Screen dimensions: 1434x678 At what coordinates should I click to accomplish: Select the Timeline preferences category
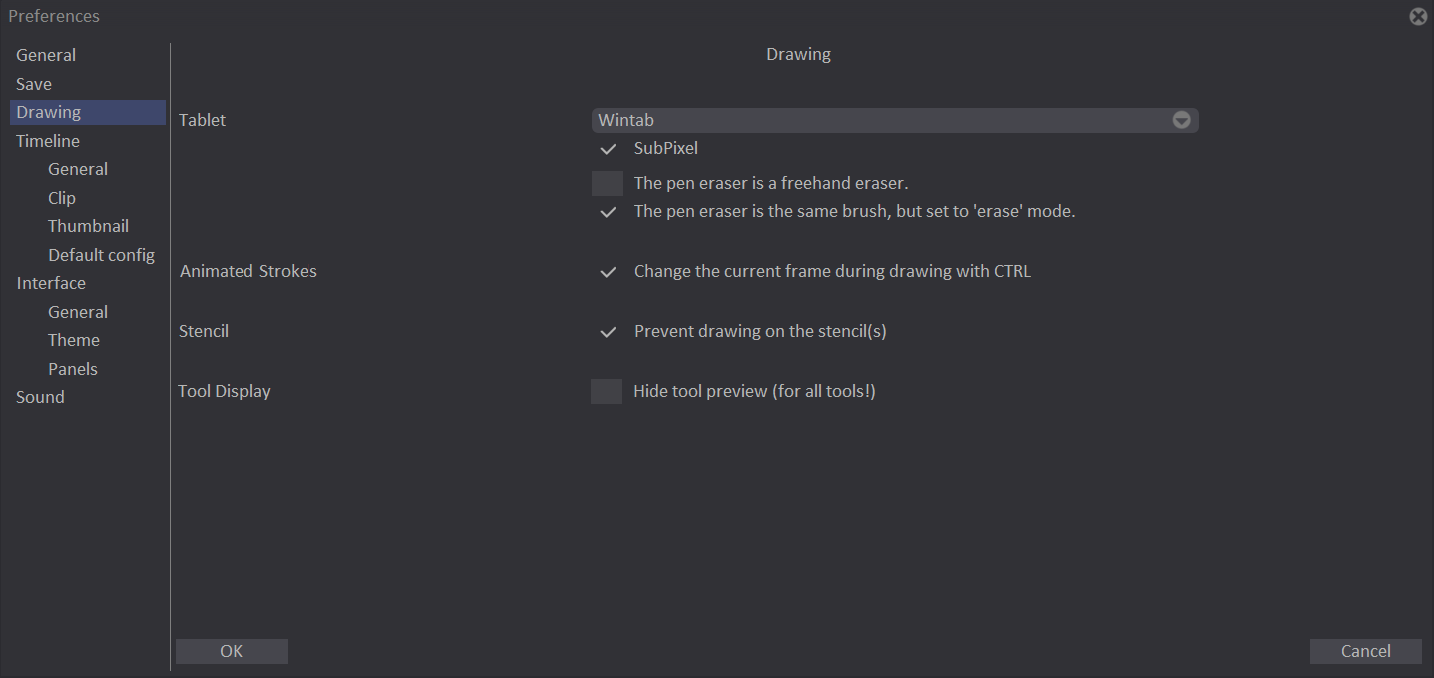[x=47, y=140]
